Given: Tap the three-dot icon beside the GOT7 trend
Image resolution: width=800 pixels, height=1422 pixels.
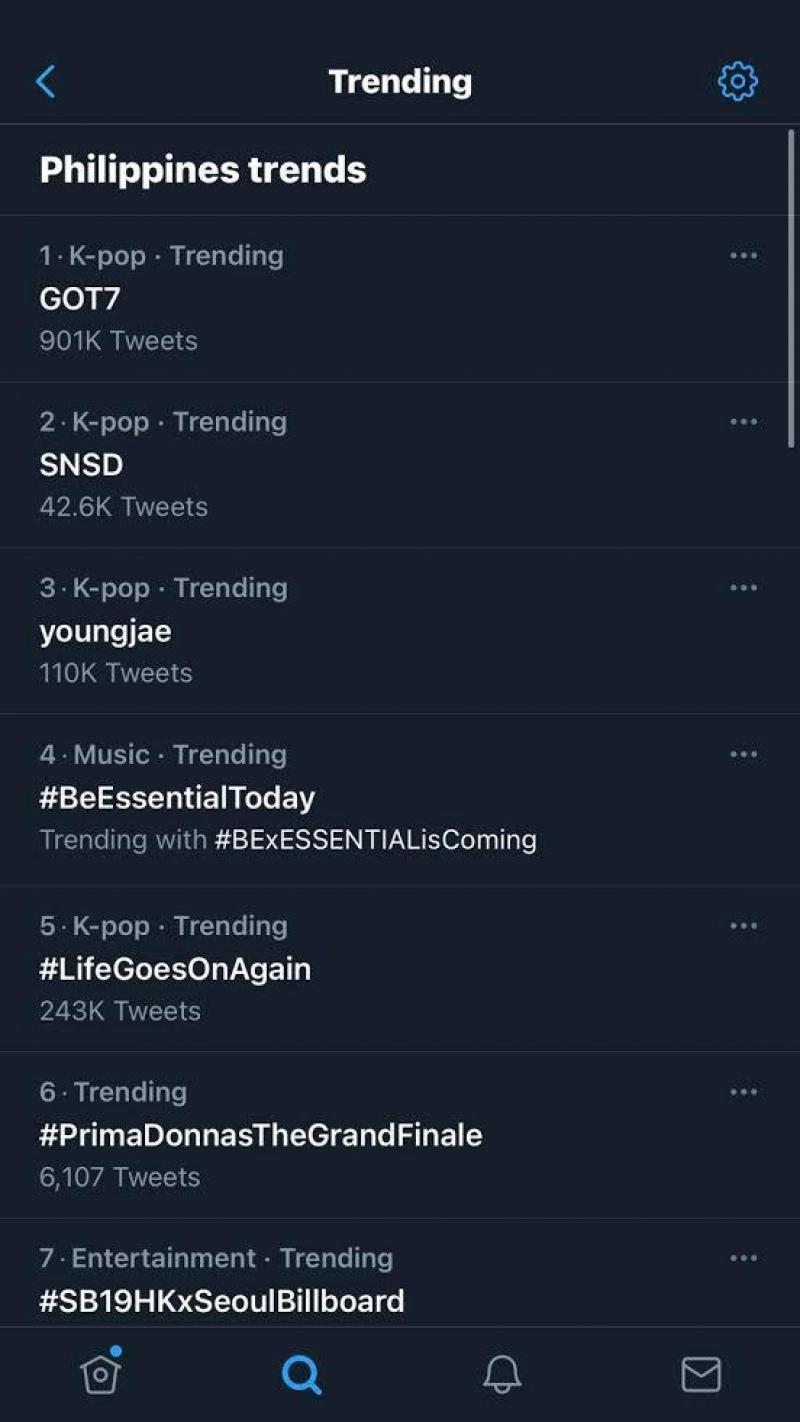Looking at the screenshot, I should [744, 255].
